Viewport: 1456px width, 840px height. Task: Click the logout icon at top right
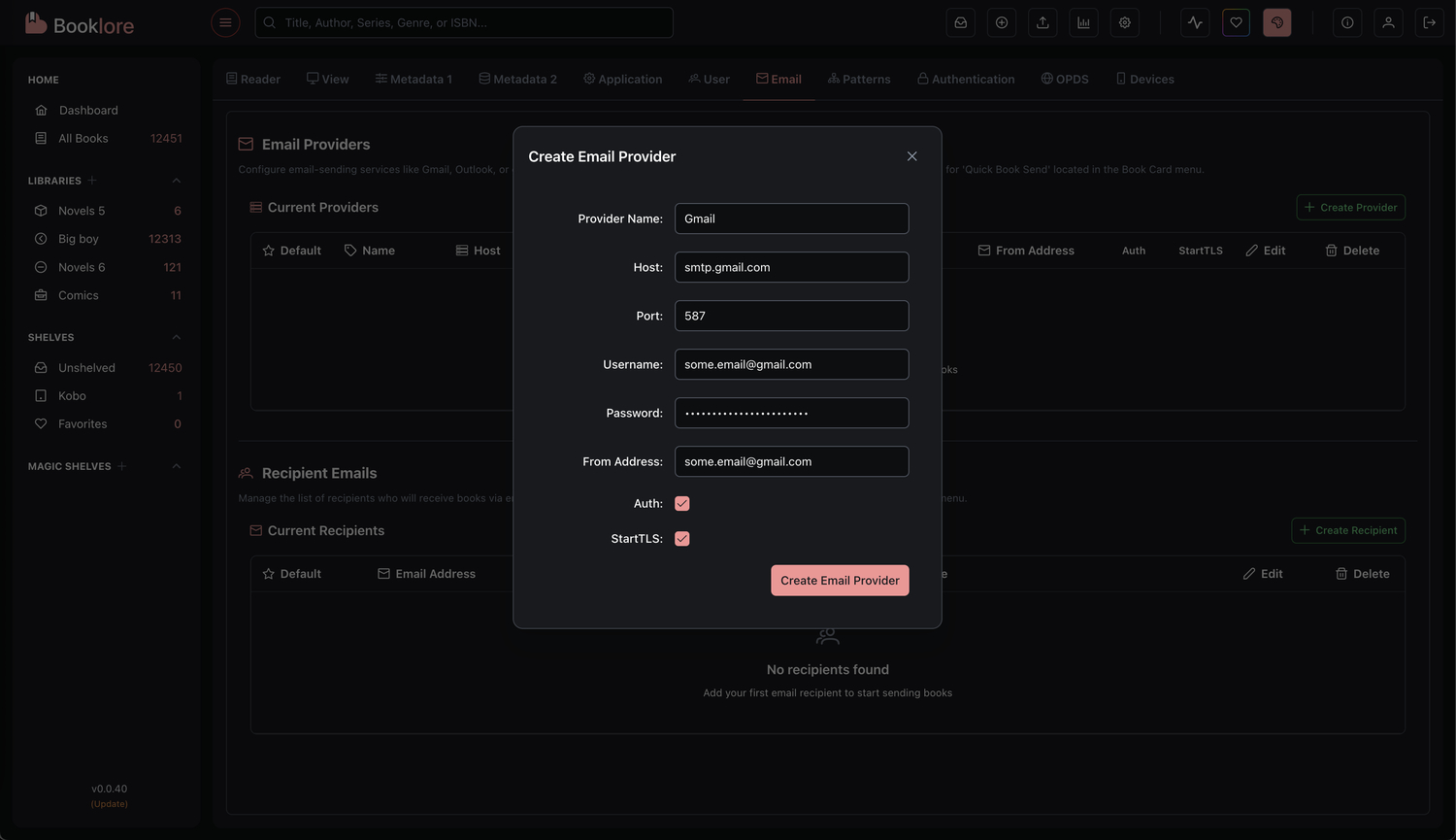click(1429, 22)
